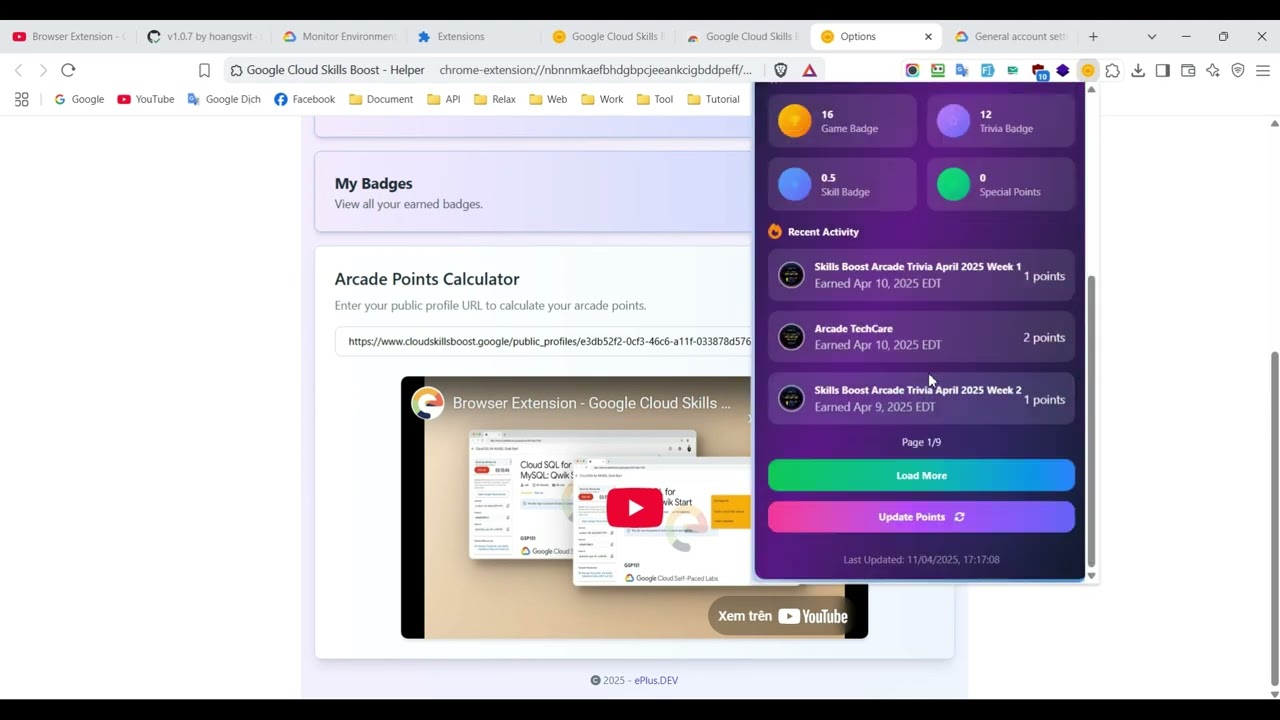This screenshot has width=1280, height=720.
Task: Bookmark this page with the bookmark icon
Action: pos(204,70)
